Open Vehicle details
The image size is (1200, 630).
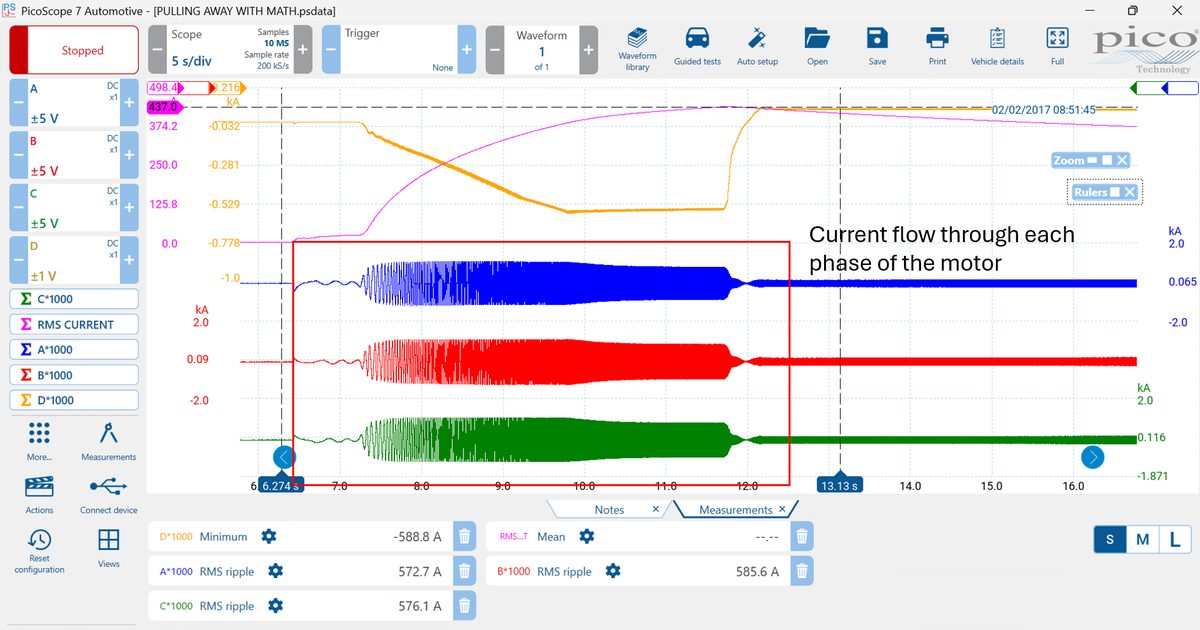[x=997, y=48]
